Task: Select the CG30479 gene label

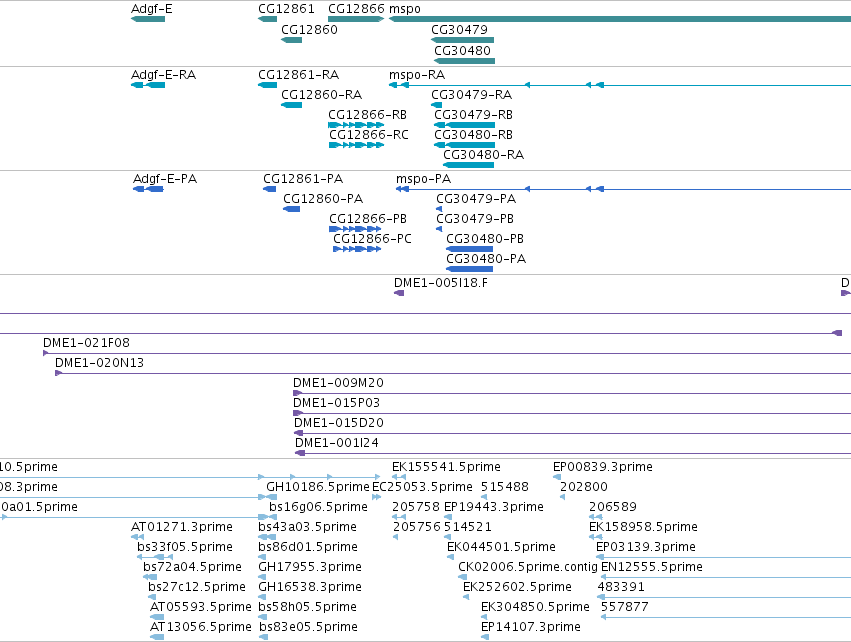Action: [x=460, y=29]
